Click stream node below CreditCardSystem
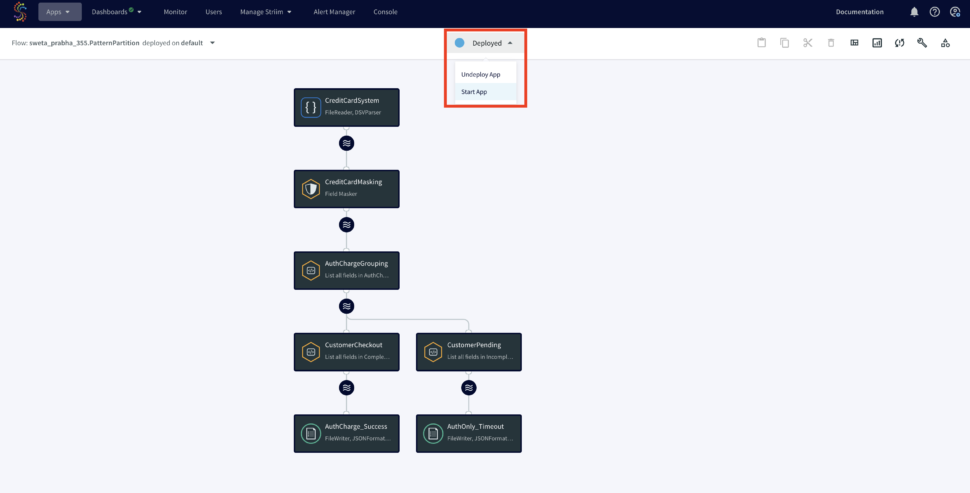 click(346, 143)
